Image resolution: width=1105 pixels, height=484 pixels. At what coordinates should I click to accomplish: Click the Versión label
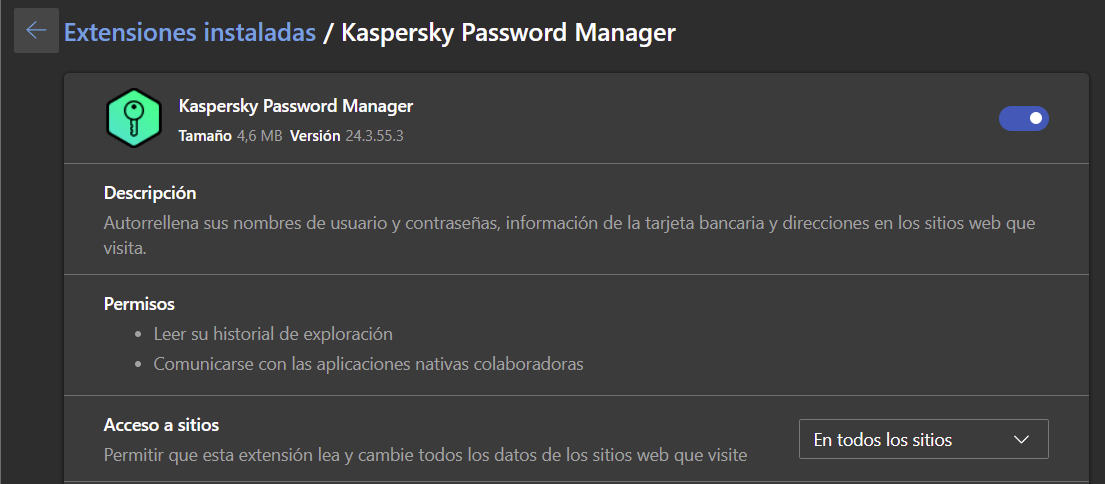coord(317,135)
